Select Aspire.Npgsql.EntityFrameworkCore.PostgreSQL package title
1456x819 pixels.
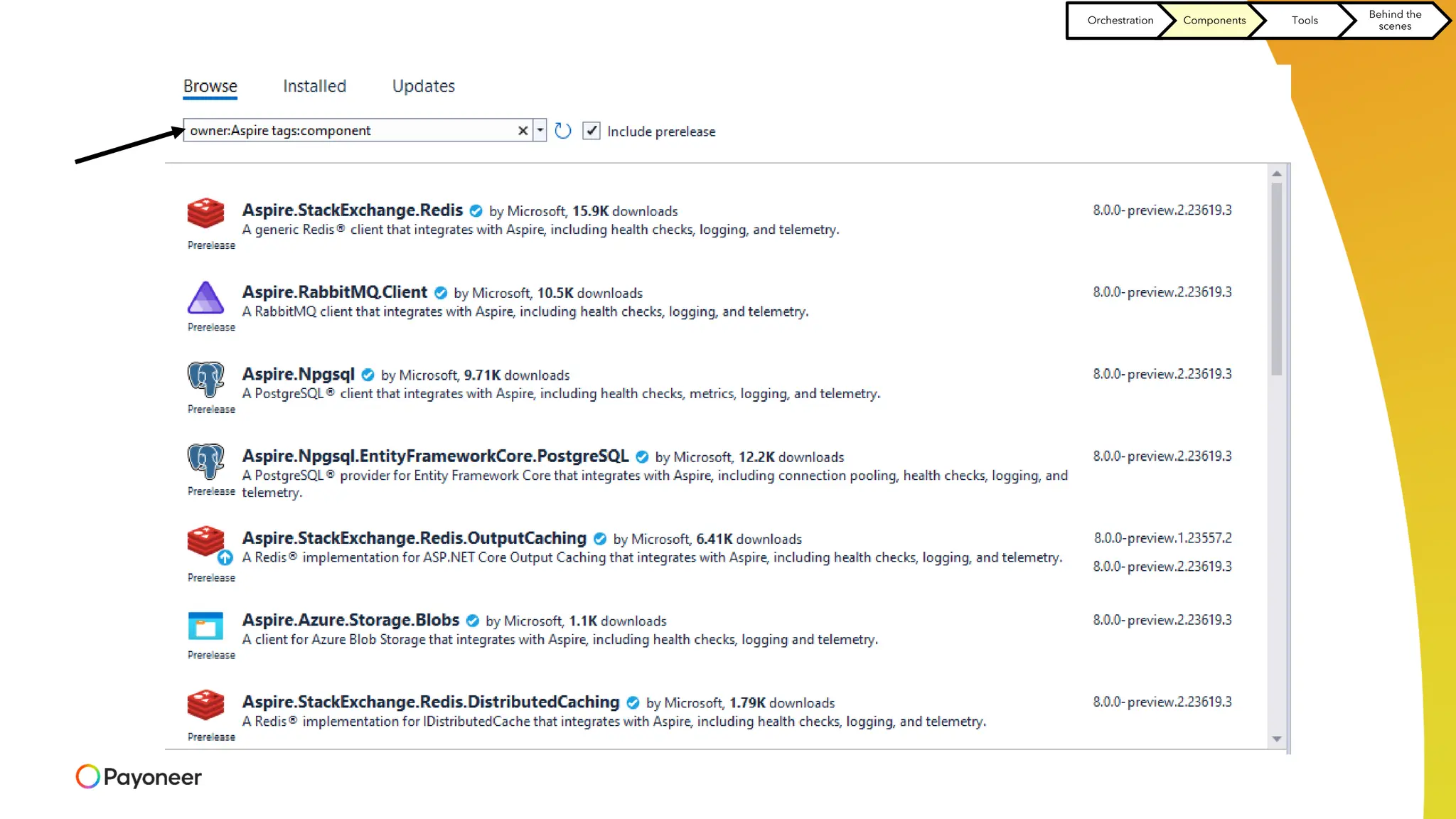(436, 456)
